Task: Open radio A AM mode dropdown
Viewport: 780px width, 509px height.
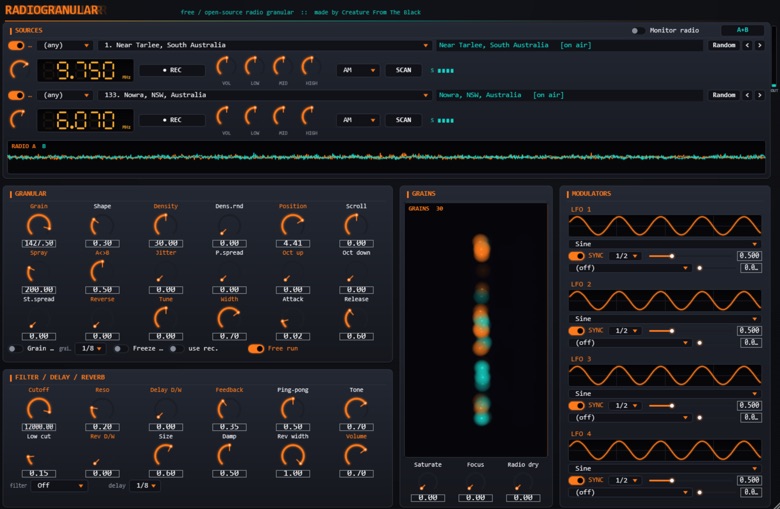Action: 358,70
